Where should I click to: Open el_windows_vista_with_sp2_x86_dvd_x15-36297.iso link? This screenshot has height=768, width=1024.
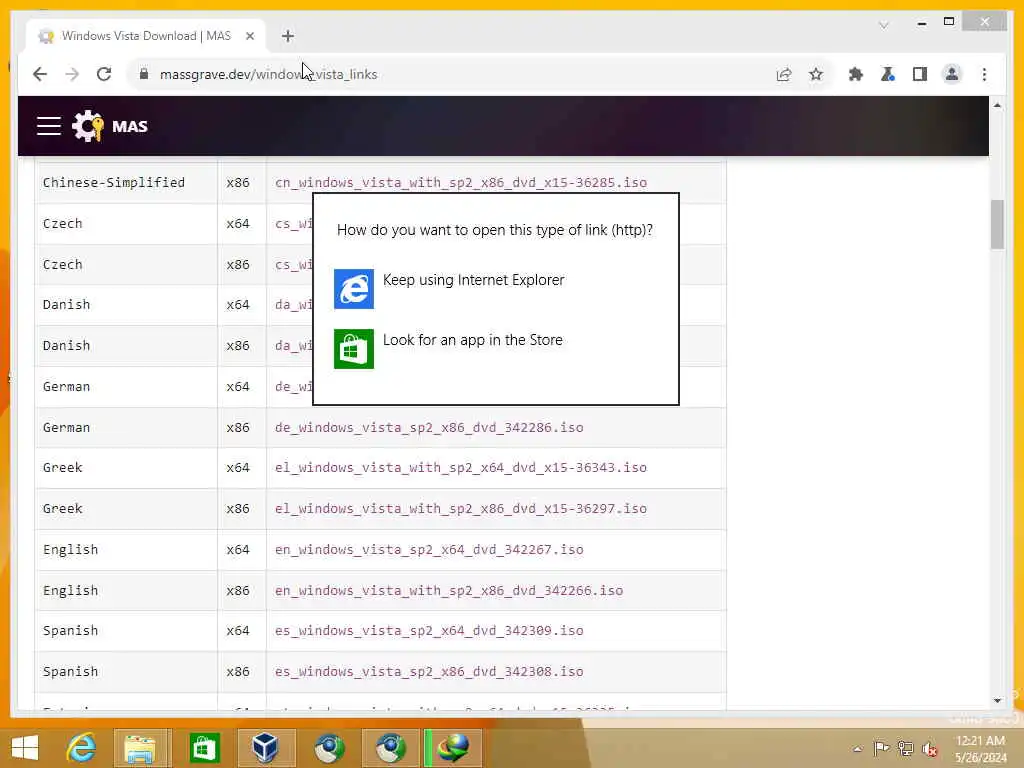pos(461,509)
